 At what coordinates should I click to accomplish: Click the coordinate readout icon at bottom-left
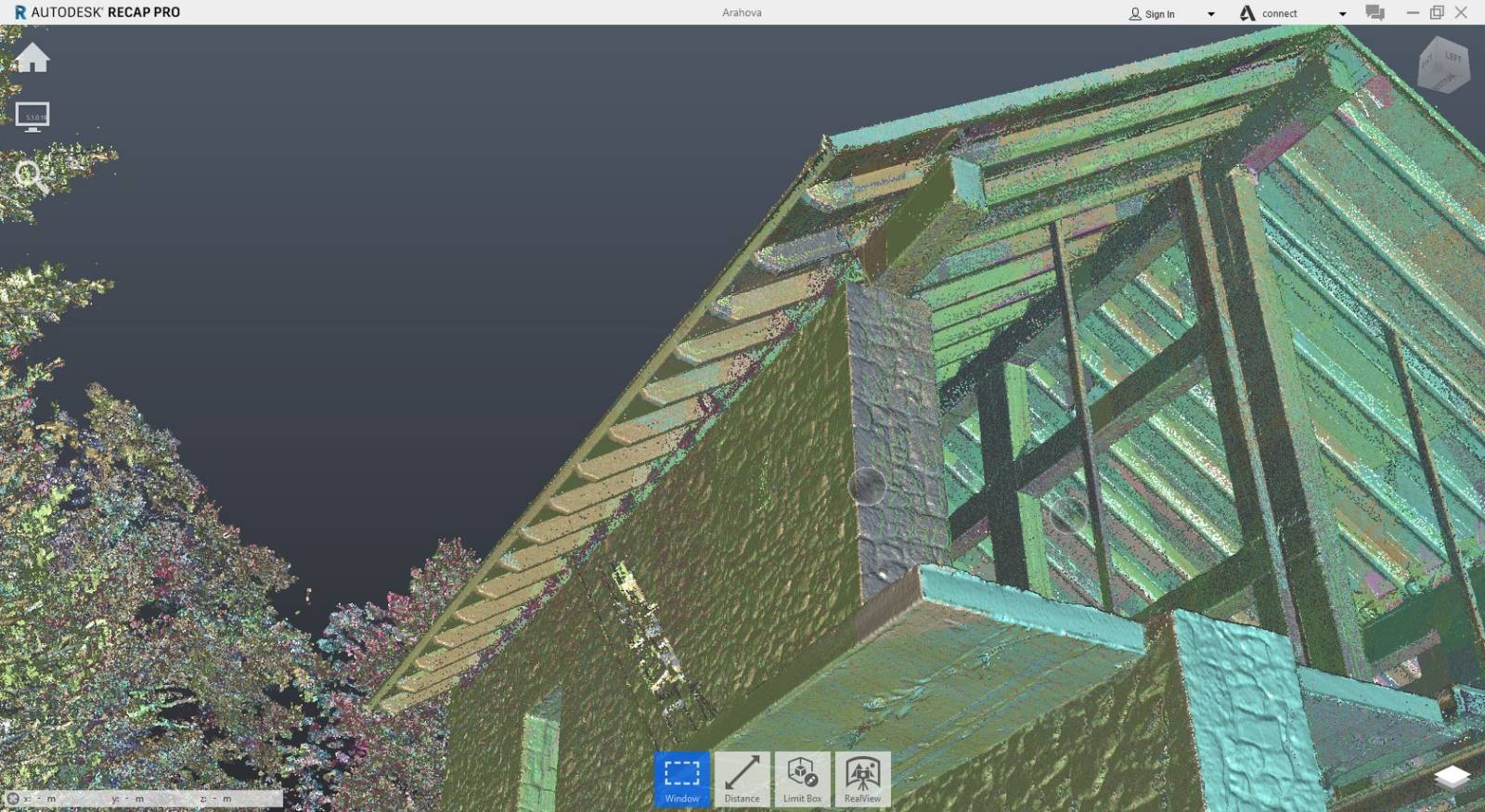point(13,798)
